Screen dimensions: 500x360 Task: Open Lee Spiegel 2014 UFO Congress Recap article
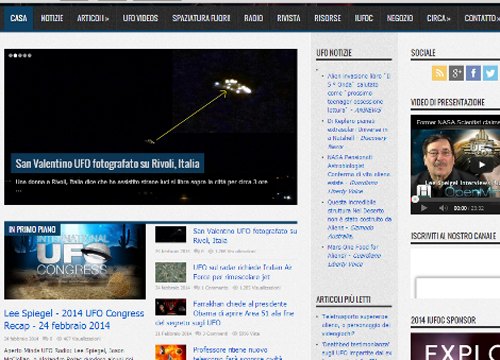74,319
